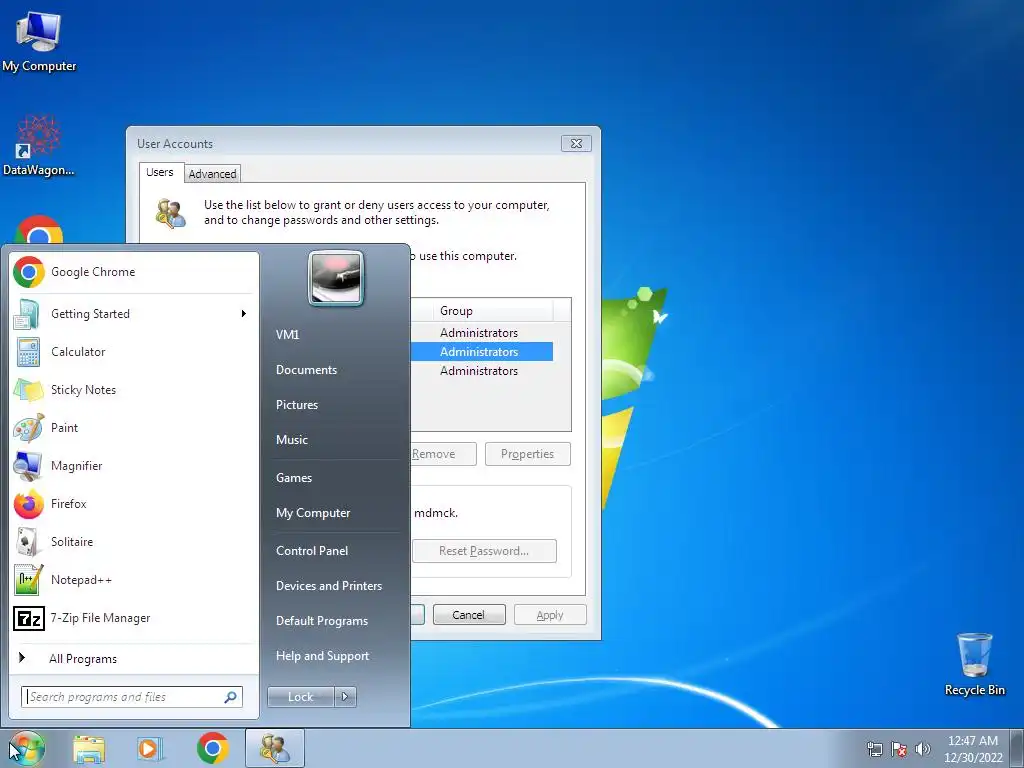Click the volume speaker icon
1024x768 pixels.
pos(923,749)
